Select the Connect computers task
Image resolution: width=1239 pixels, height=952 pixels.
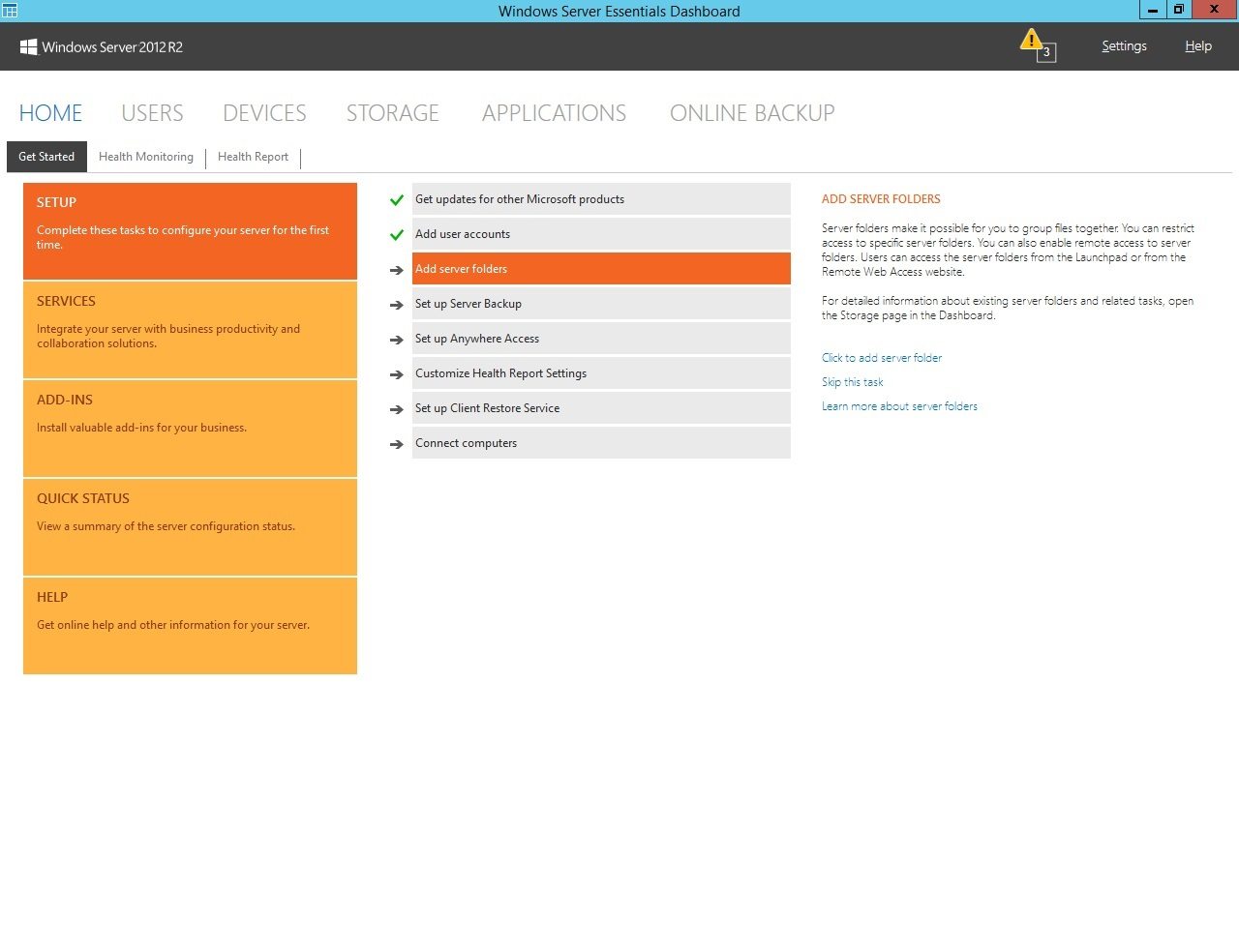(601, 443)
